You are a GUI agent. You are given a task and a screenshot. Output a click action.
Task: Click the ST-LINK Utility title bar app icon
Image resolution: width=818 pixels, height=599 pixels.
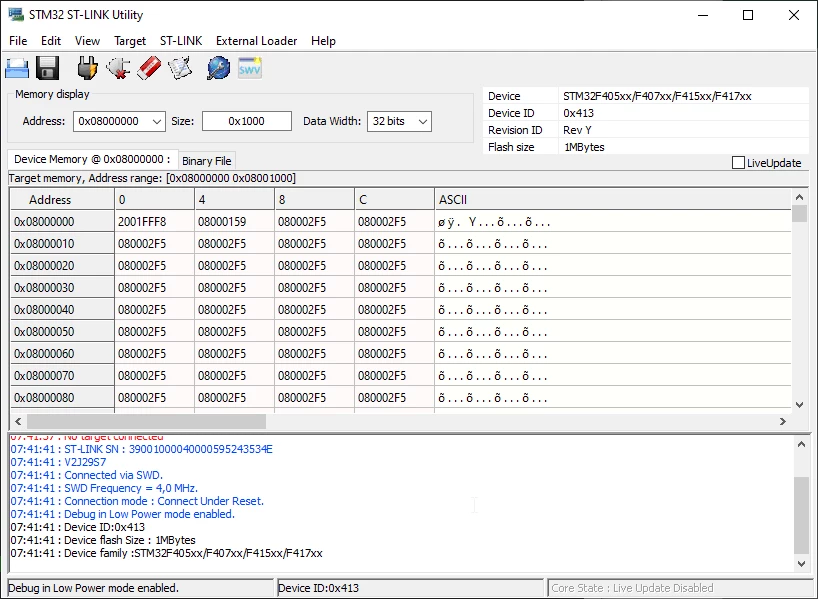coord(16,15)
